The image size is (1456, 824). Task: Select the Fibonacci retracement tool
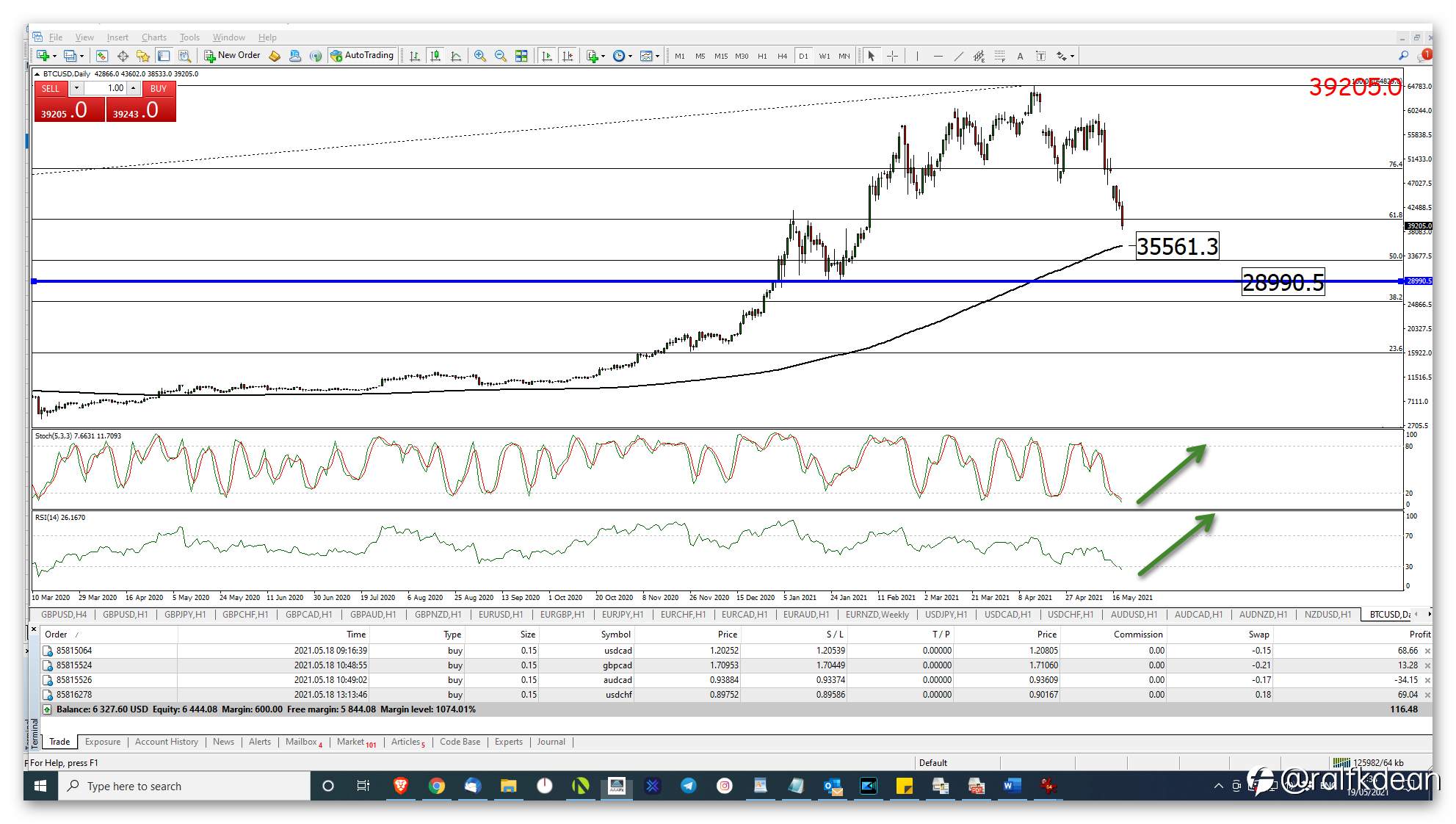click(999, 56)
